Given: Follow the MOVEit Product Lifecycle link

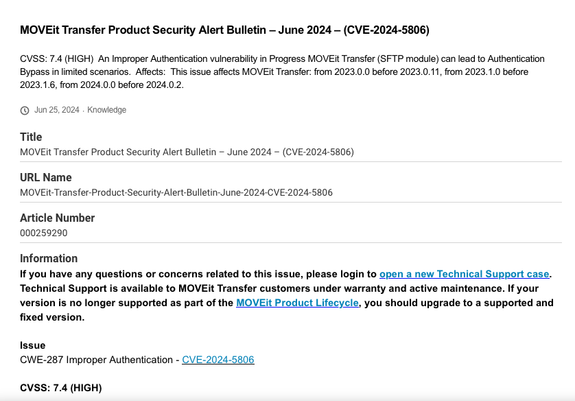Looking at the screenshot, I should point(297,303).
